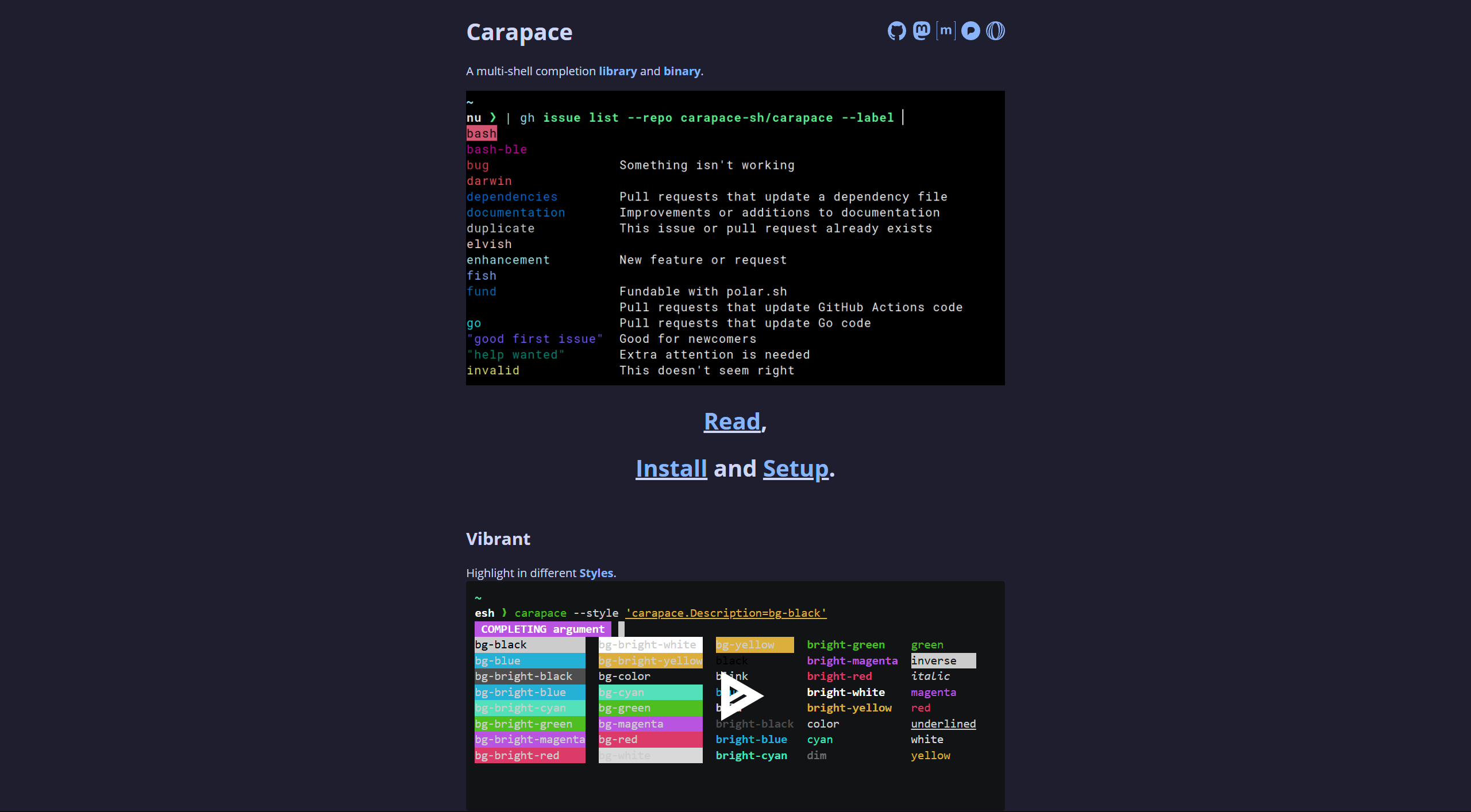The width and height of the screenshot is (1471, 812).
Task: Click the 'bg-bright-red' style swatch
Action: point(530,756)
